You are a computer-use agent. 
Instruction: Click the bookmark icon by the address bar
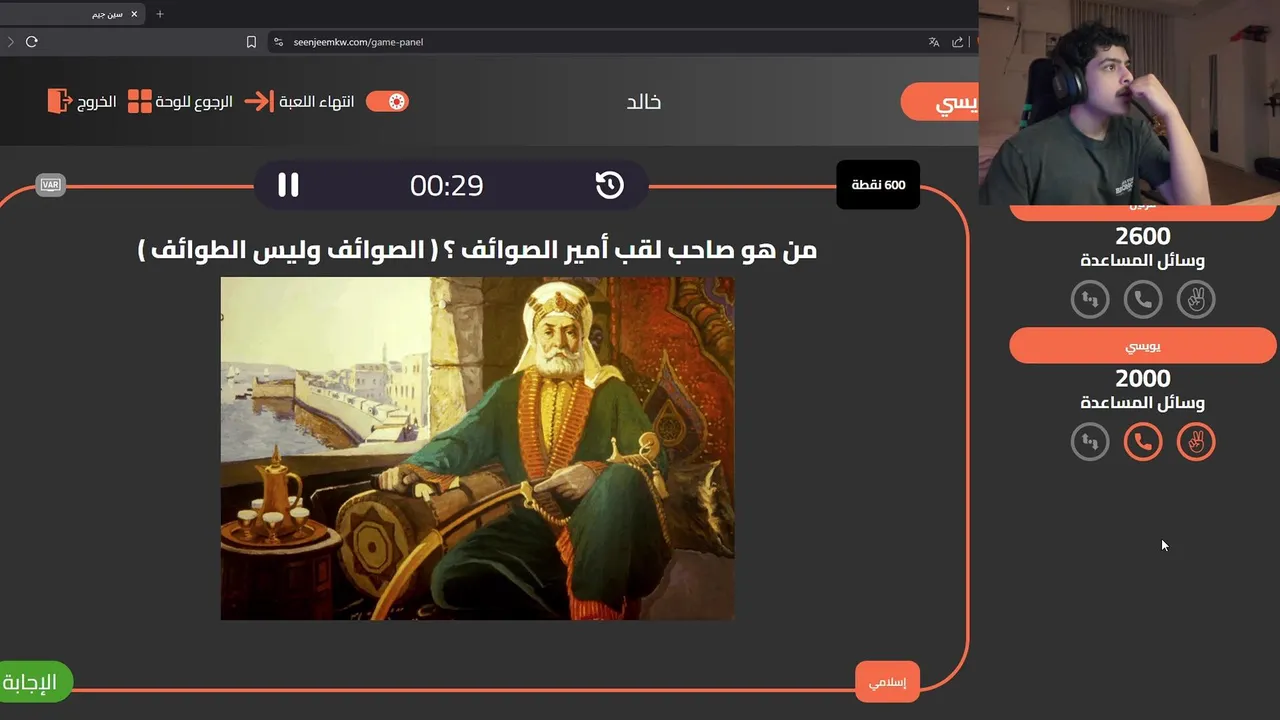tap(251, 42)
